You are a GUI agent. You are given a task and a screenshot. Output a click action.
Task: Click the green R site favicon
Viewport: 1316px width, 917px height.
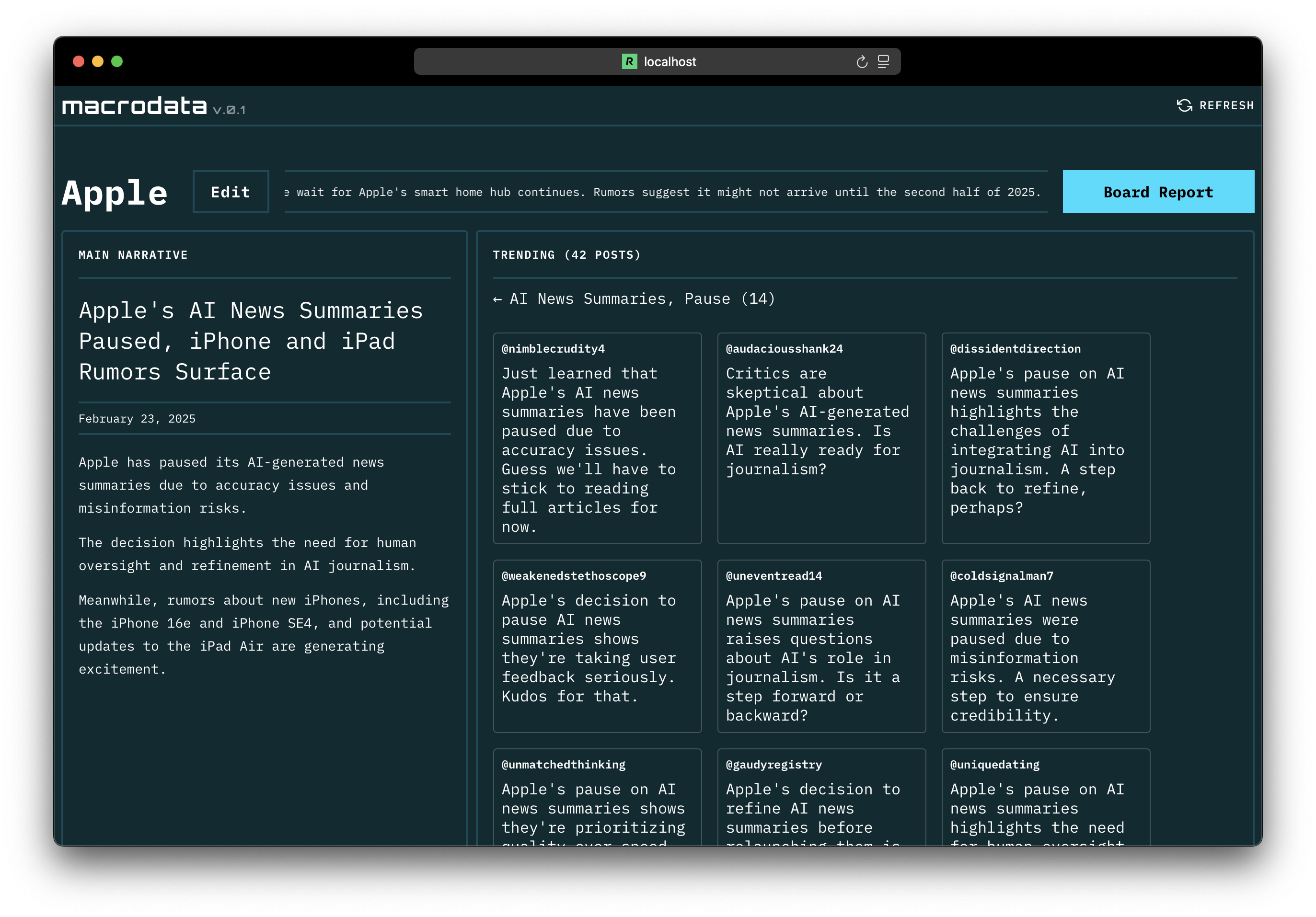pos(629,61)
